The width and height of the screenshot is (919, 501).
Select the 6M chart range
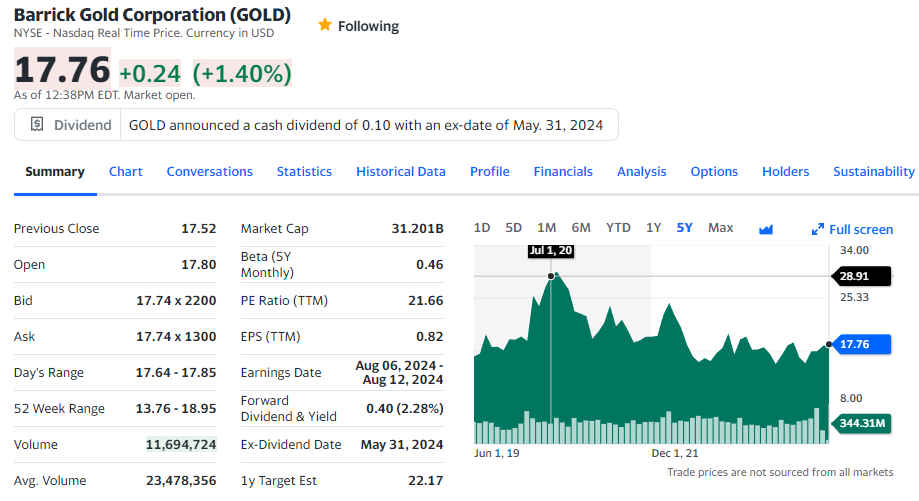tap(581, 228)
